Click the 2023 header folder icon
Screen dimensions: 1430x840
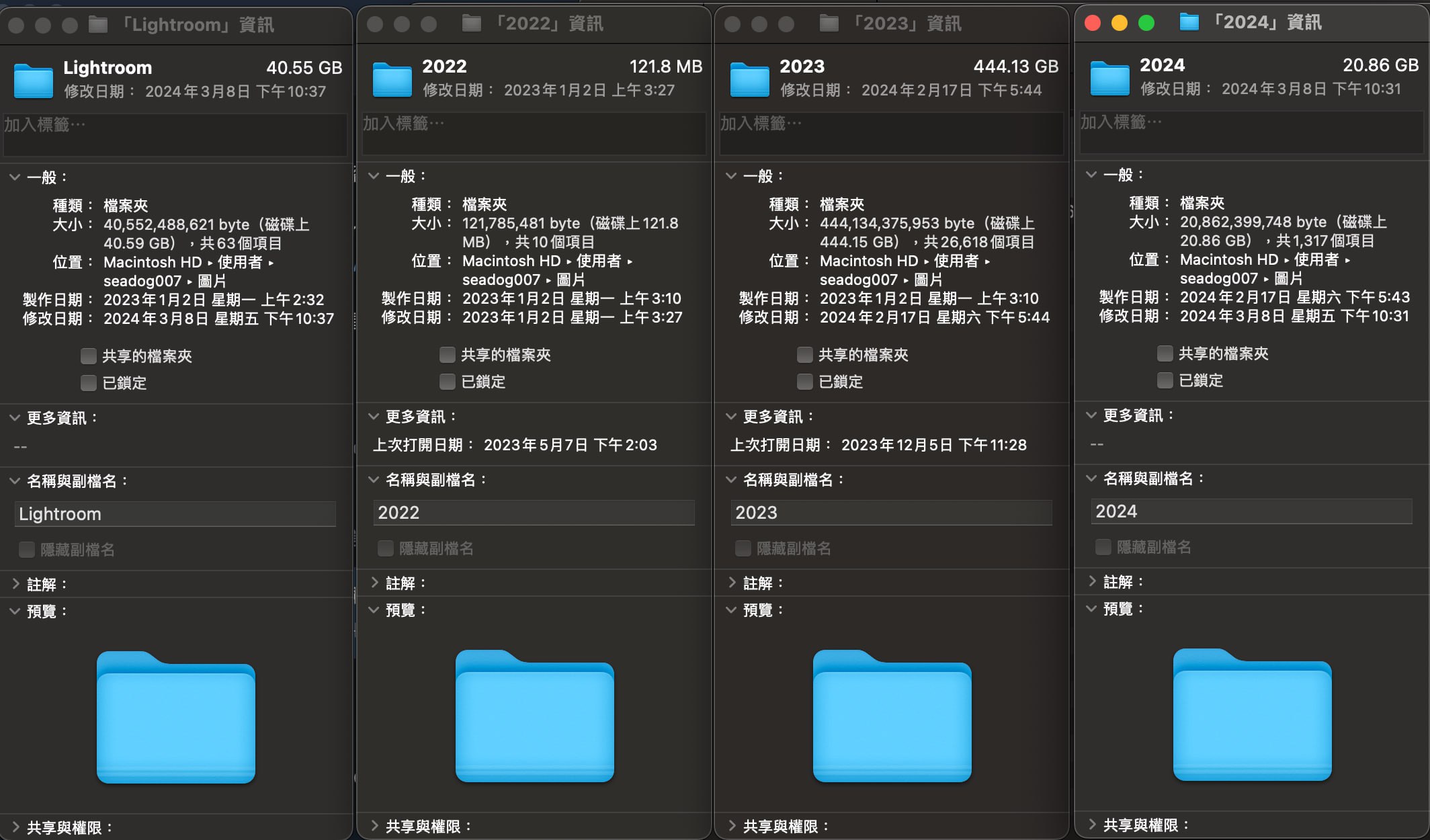(x=749, y=79)
